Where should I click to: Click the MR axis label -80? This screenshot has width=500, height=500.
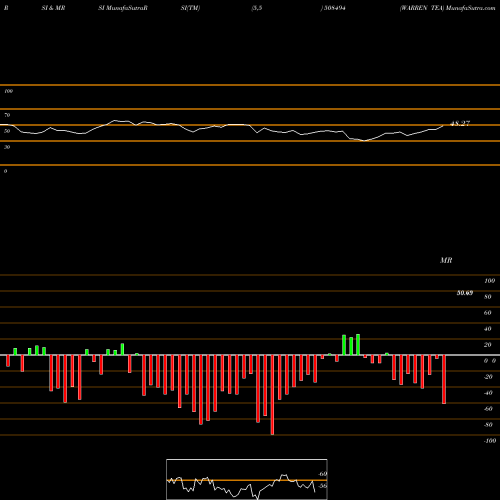[488, 425]
